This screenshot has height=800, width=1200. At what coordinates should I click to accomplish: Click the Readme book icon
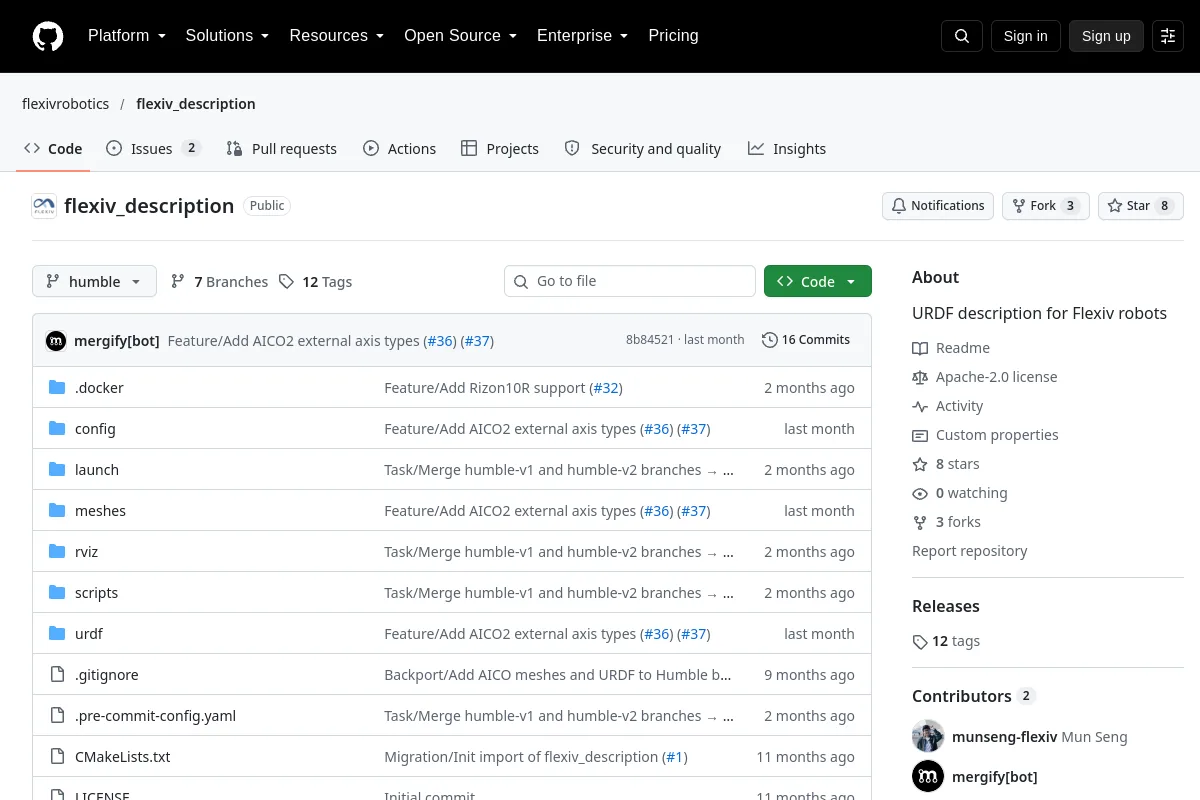920,348
